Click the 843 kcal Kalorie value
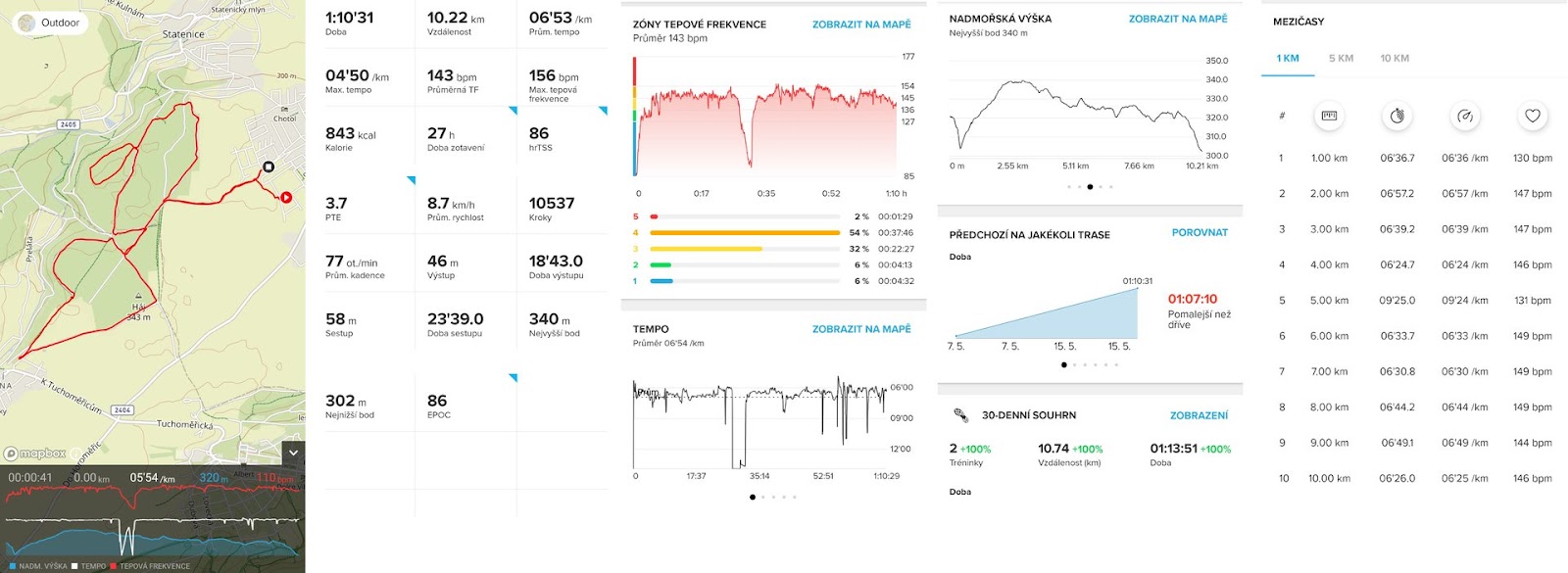The height and width of the screenshot is (573, 1568). [x=351, y=133]
